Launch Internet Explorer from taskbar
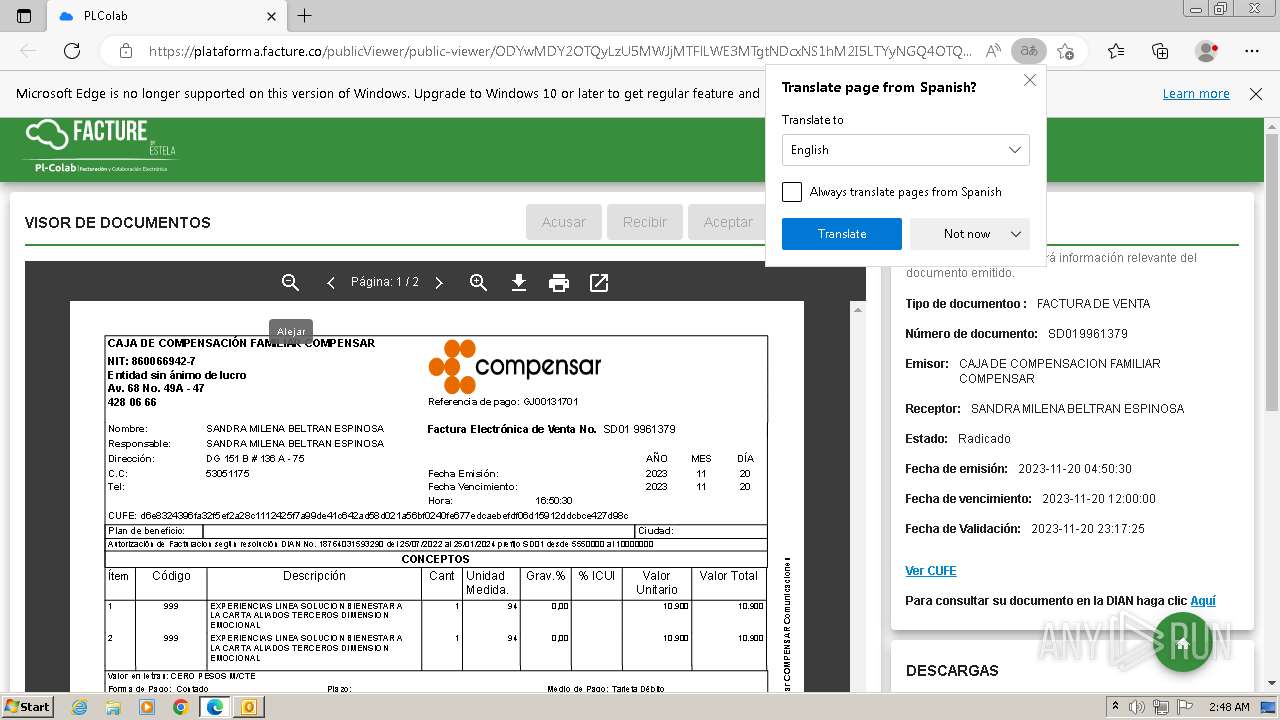The height and width of the screenshot is (720, 1280). 80,707
